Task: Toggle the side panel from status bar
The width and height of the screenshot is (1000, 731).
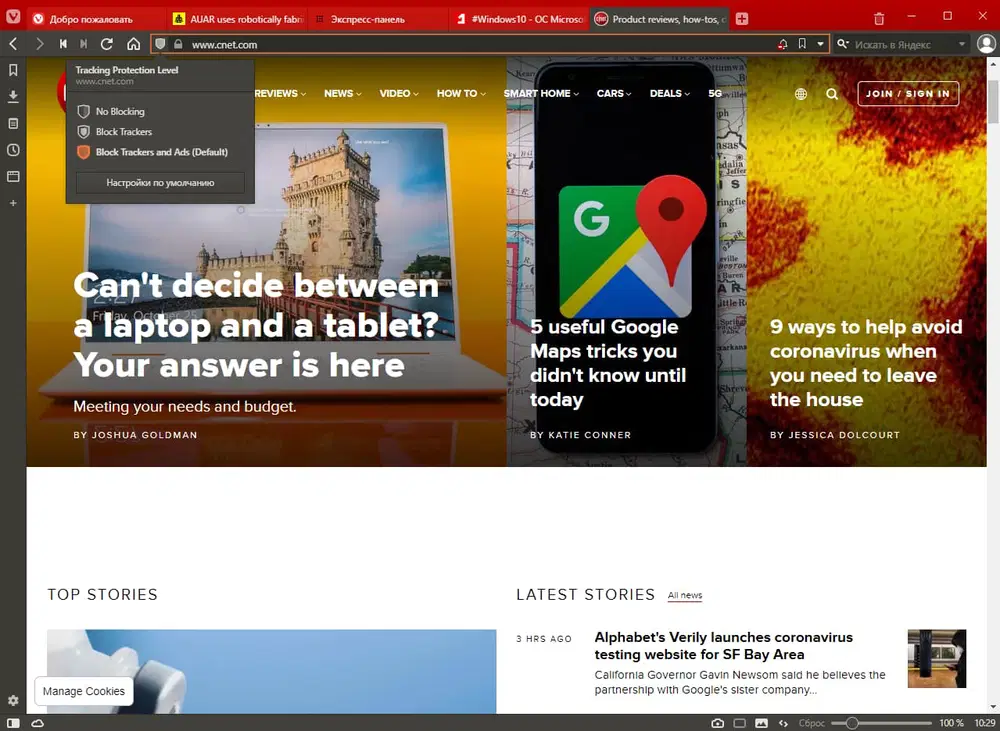Action: [13, 723]
